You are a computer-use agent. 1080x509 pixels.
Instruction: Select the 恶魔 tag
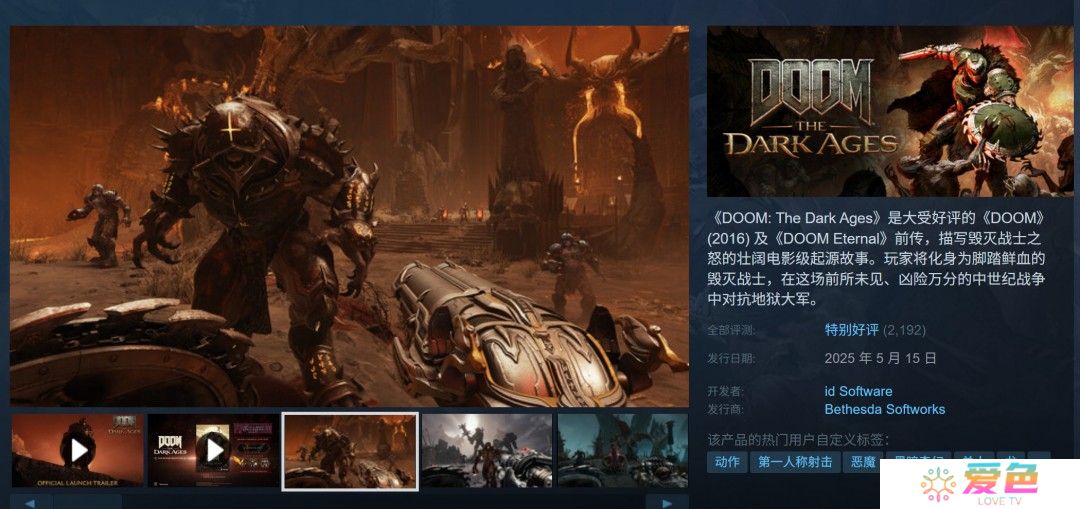pyautogui.click(x=861, y=462)
